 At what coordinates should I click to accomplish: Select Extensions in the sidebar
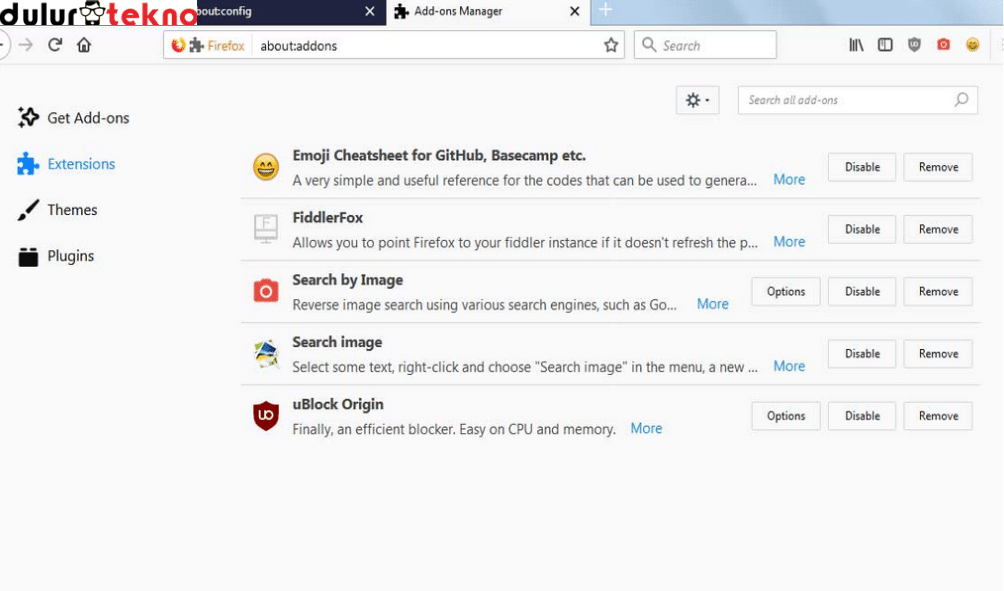point(67,164)
